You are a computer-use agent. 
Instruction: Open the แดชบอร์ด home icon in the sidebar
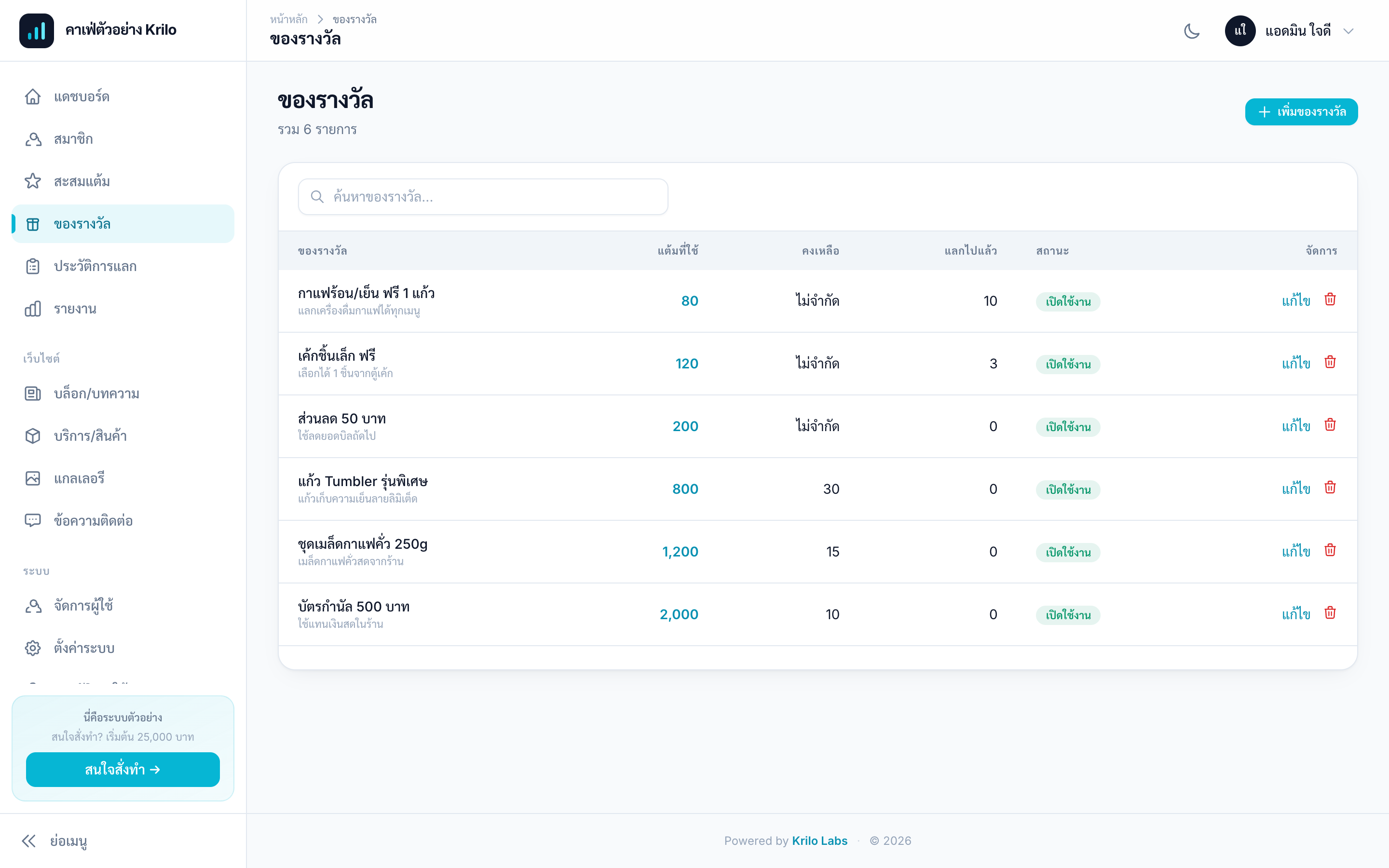33,96
